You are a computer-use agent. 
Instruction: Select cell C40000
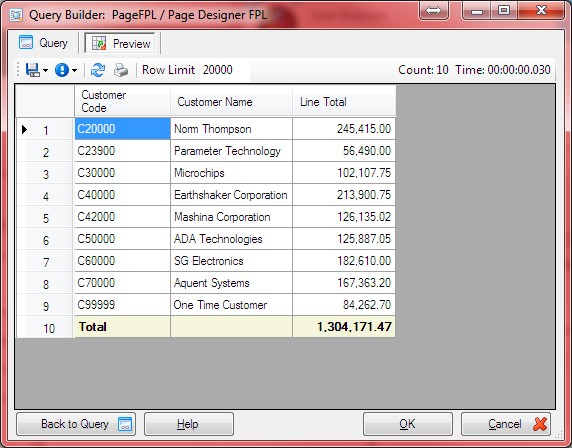coord(122,195)
